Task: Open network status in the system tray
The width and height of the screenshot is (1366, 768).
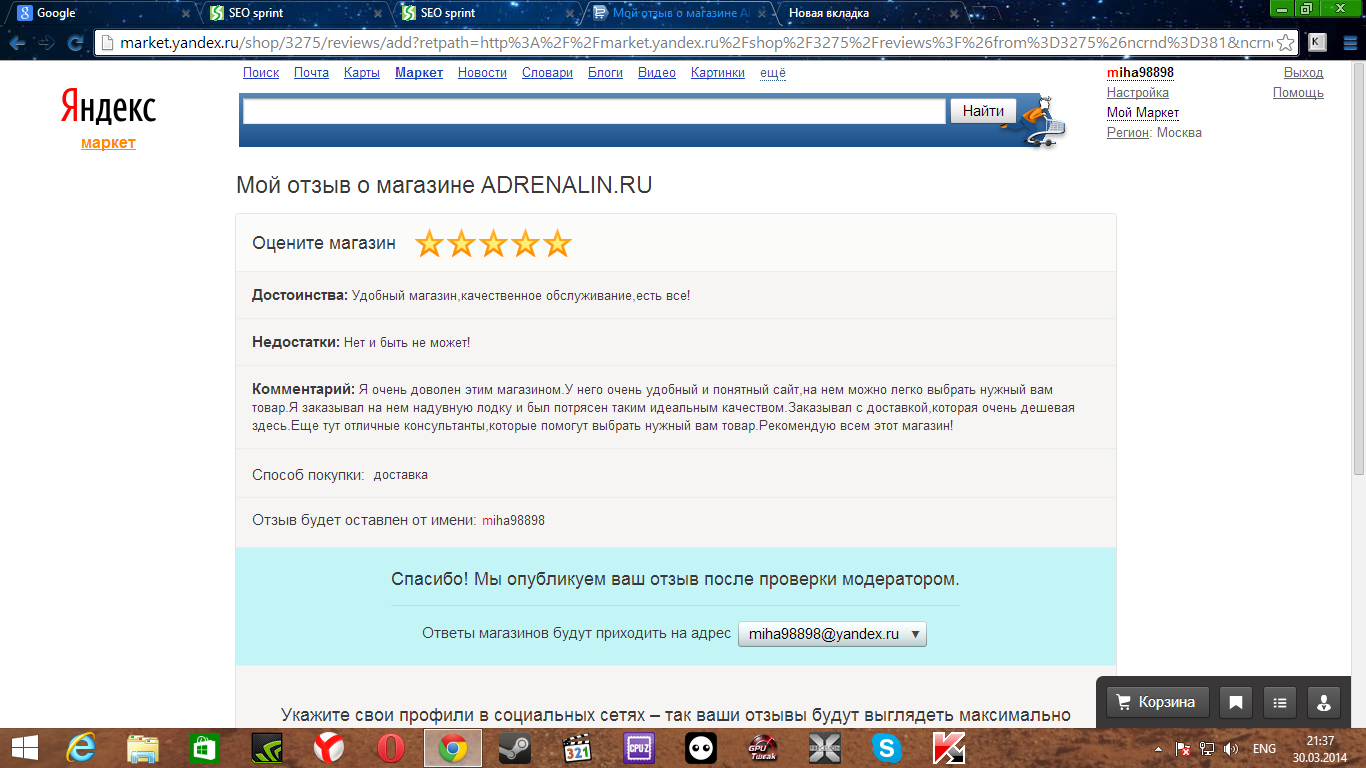Action: tap(1207, 748)
